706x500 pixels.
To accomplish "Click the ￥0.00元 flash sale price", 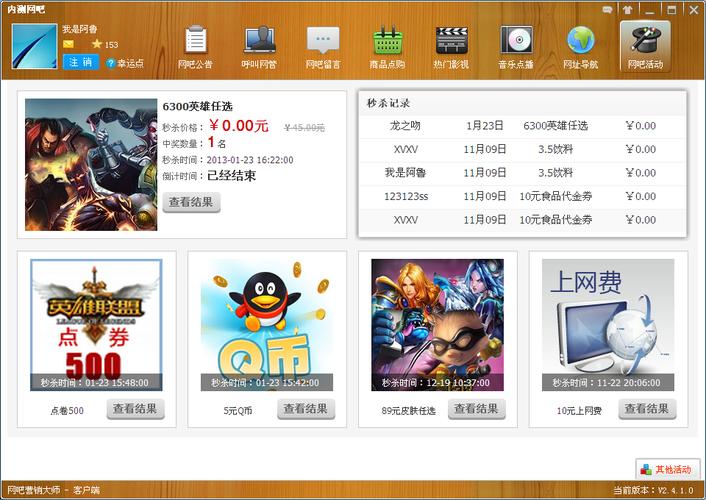I will pyautogui.click(x=239, y=126).
